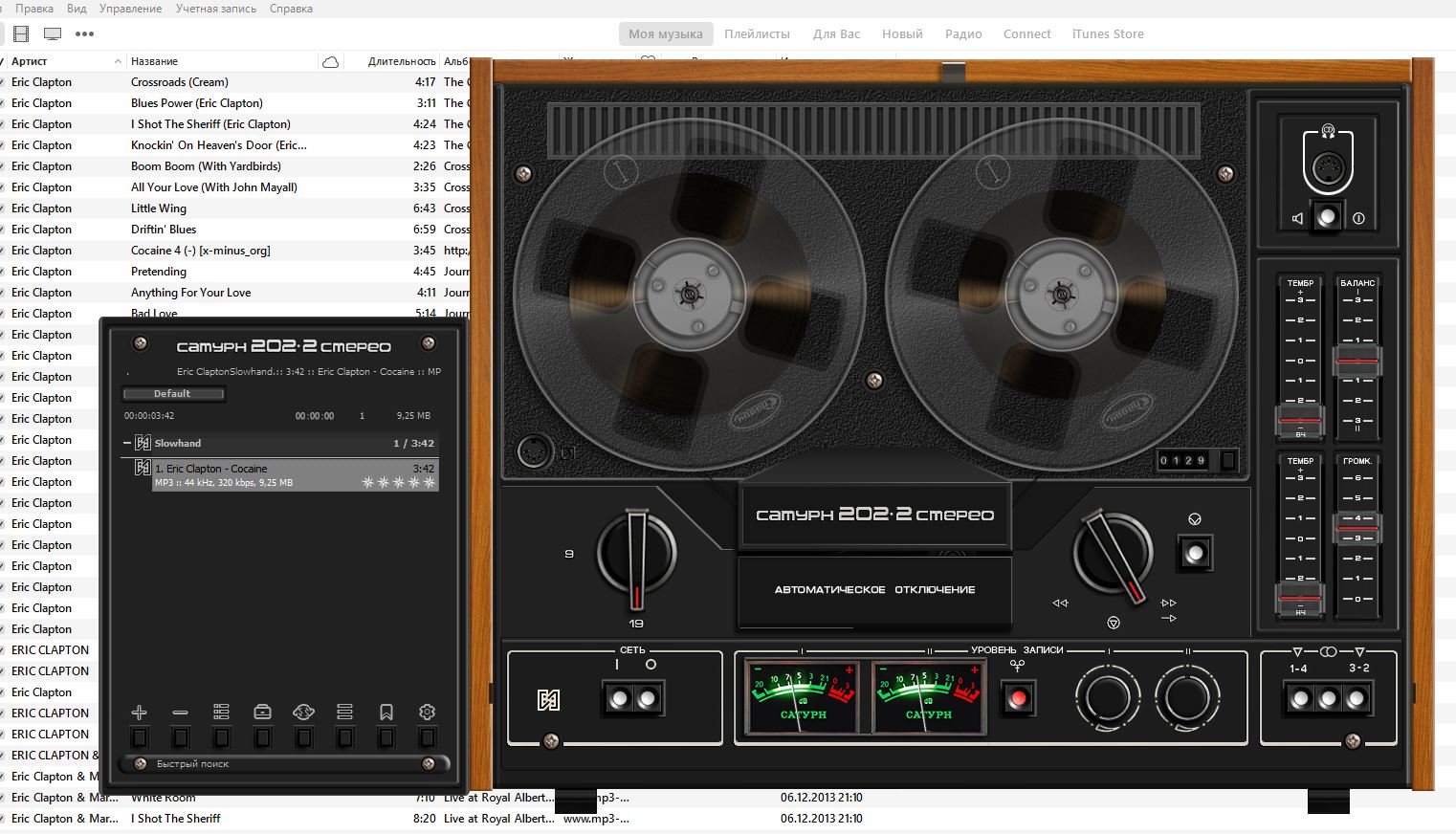Click the fast-forward arrows beside the mode knob

[1168, 604]
